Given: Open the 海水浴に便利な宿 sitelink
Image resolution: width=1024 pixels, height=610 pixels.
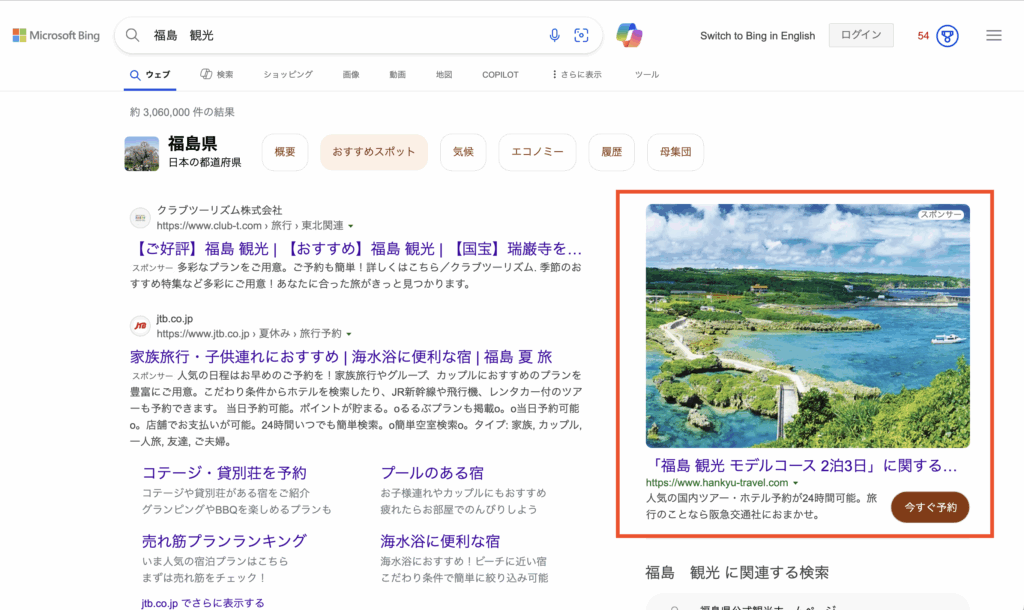Looking at the screenshot, I should (440, 541).
